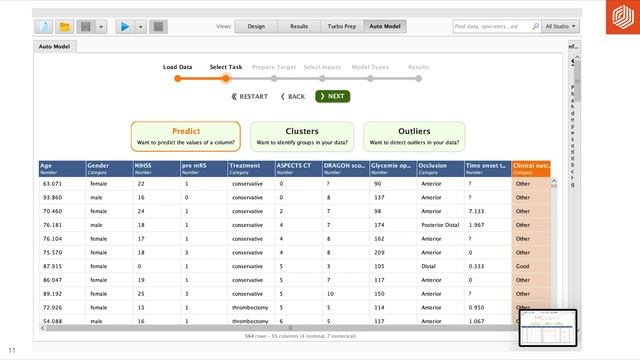Click the Select Inputs step marker

coord(322,78)
